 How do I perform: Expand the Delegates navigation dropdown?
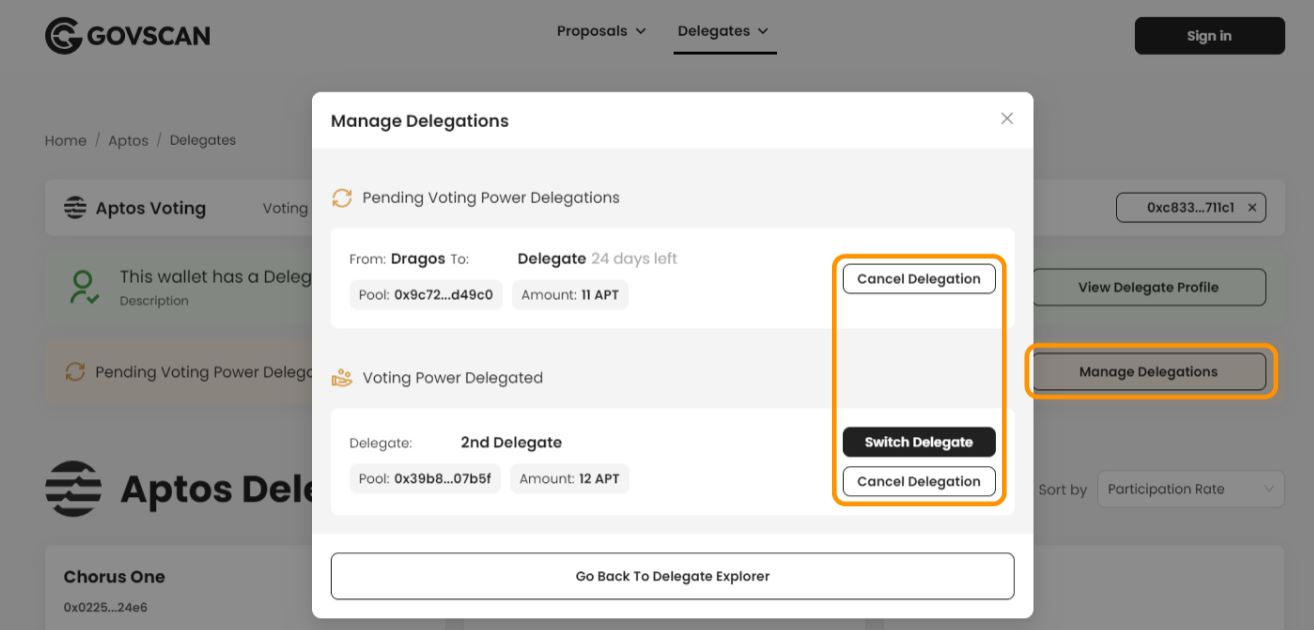coord(724,30)
